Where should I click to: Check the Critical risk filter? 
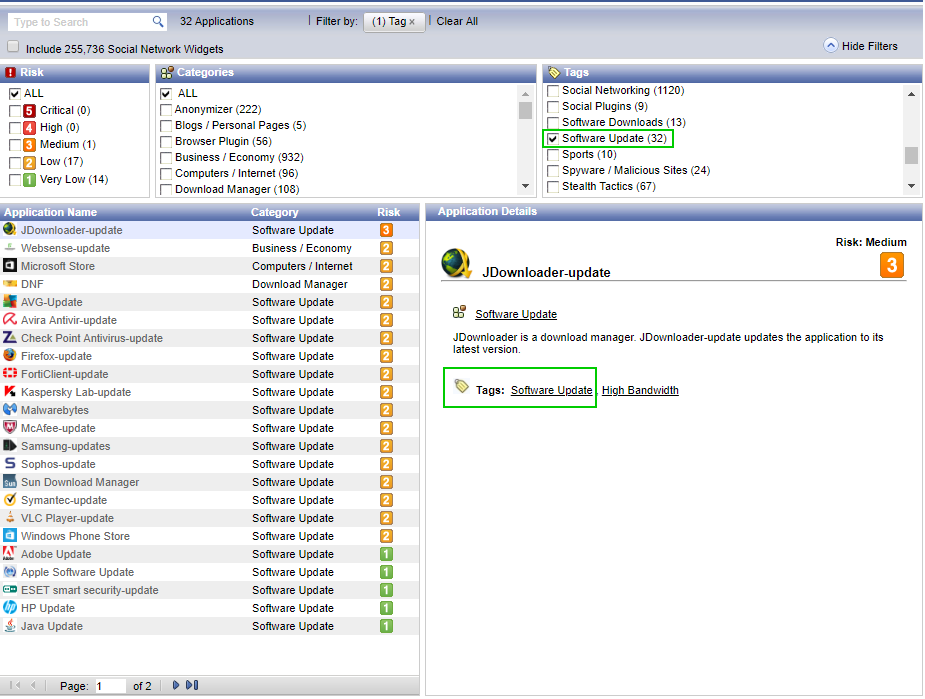pos(15,111)
